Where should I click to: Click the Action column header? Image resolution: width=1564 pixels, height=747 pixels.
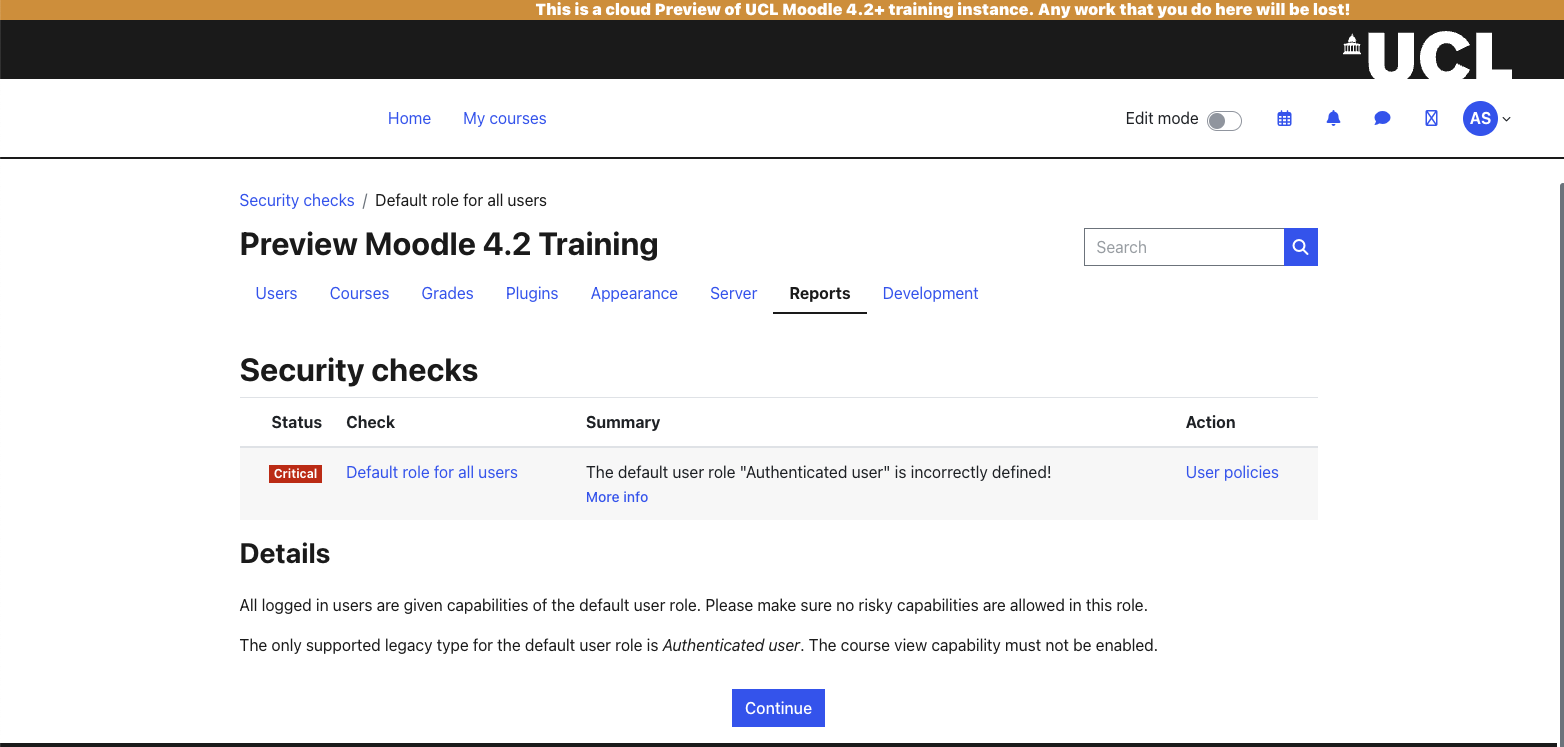[1210, 422]
